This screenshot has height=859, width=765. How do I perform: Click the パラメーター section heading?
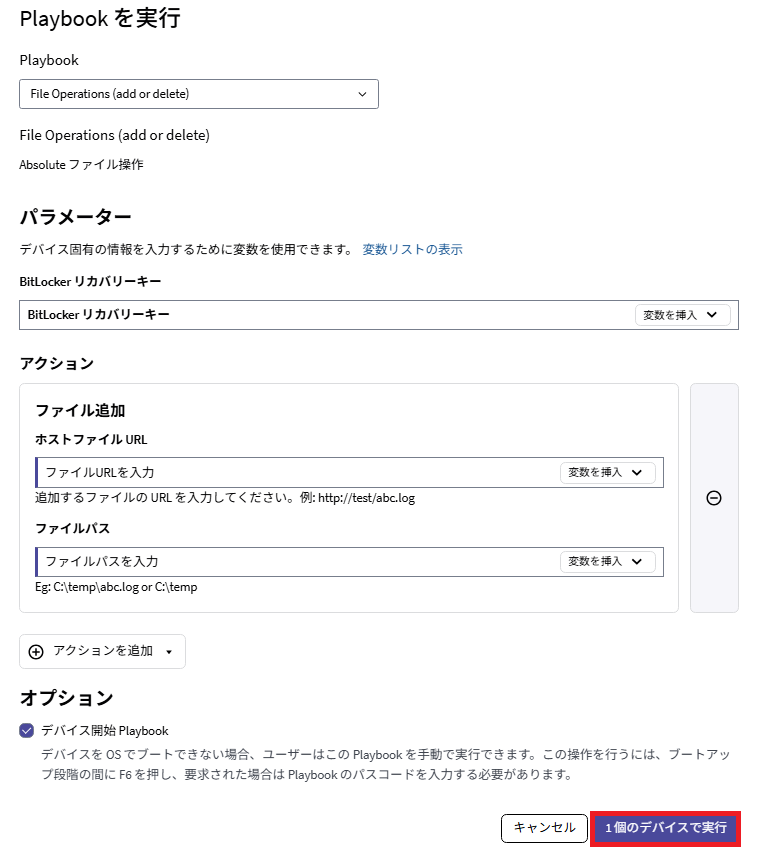(x=76, y=217)
